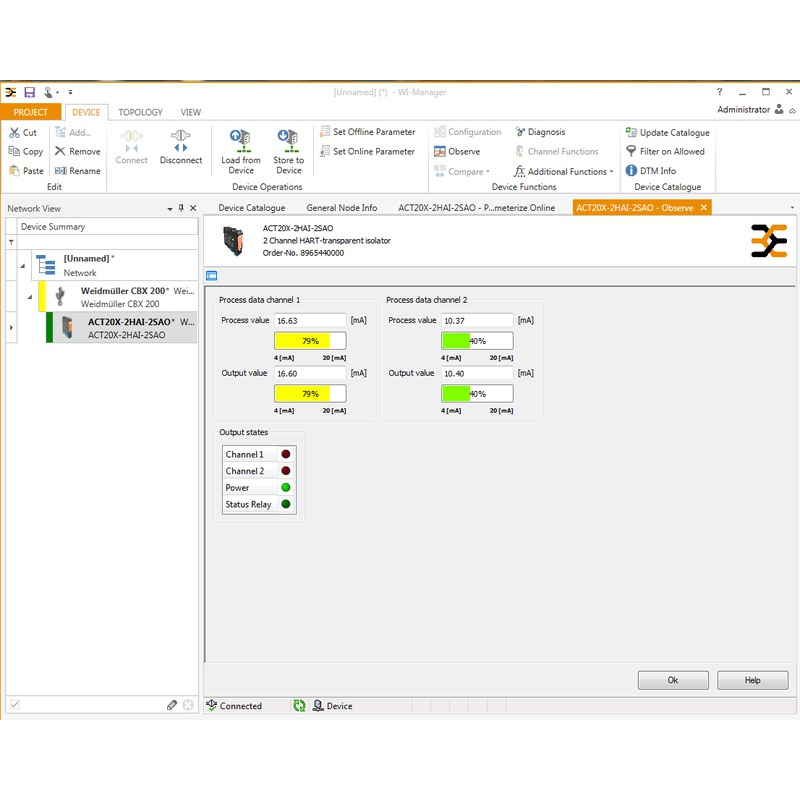
Task: Click the Help button
Action: pyautogui.click(x=753, y=680)
